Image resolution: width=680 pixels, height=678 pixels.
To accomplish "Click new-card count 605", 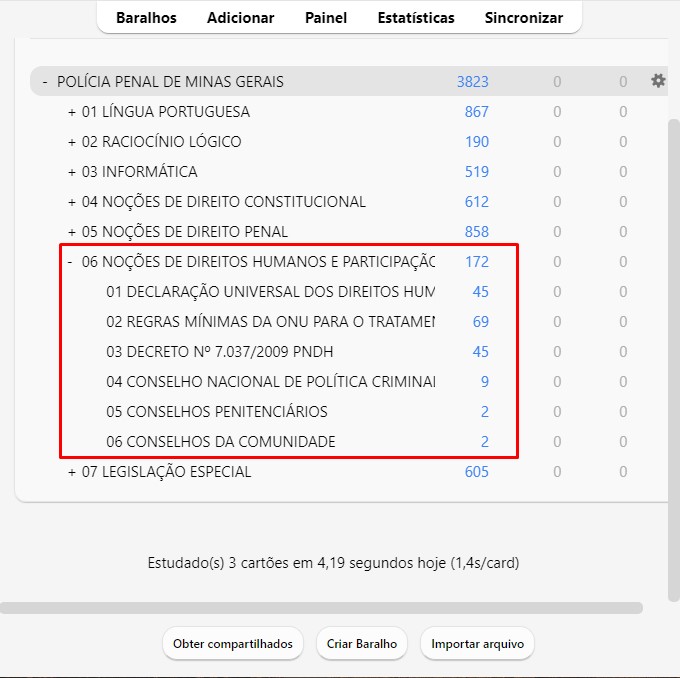I will coord(477,472).
